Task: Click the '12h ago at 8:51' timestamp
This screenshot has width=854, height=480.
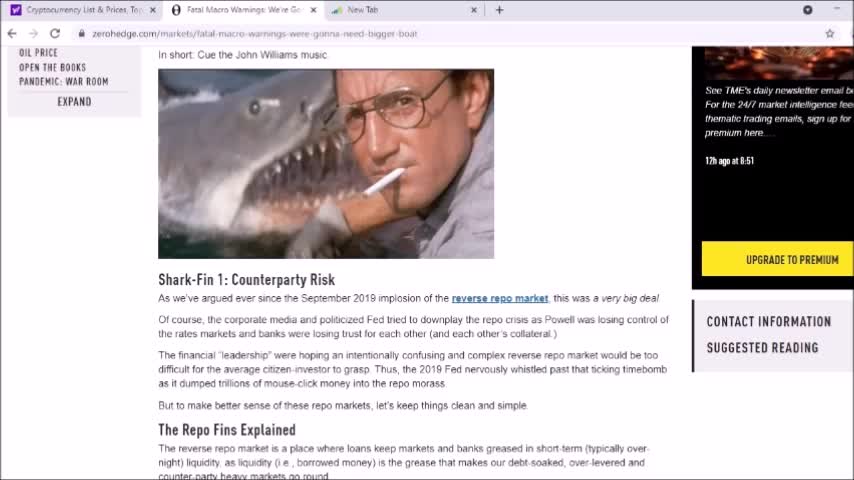Action: pos(729,161)
